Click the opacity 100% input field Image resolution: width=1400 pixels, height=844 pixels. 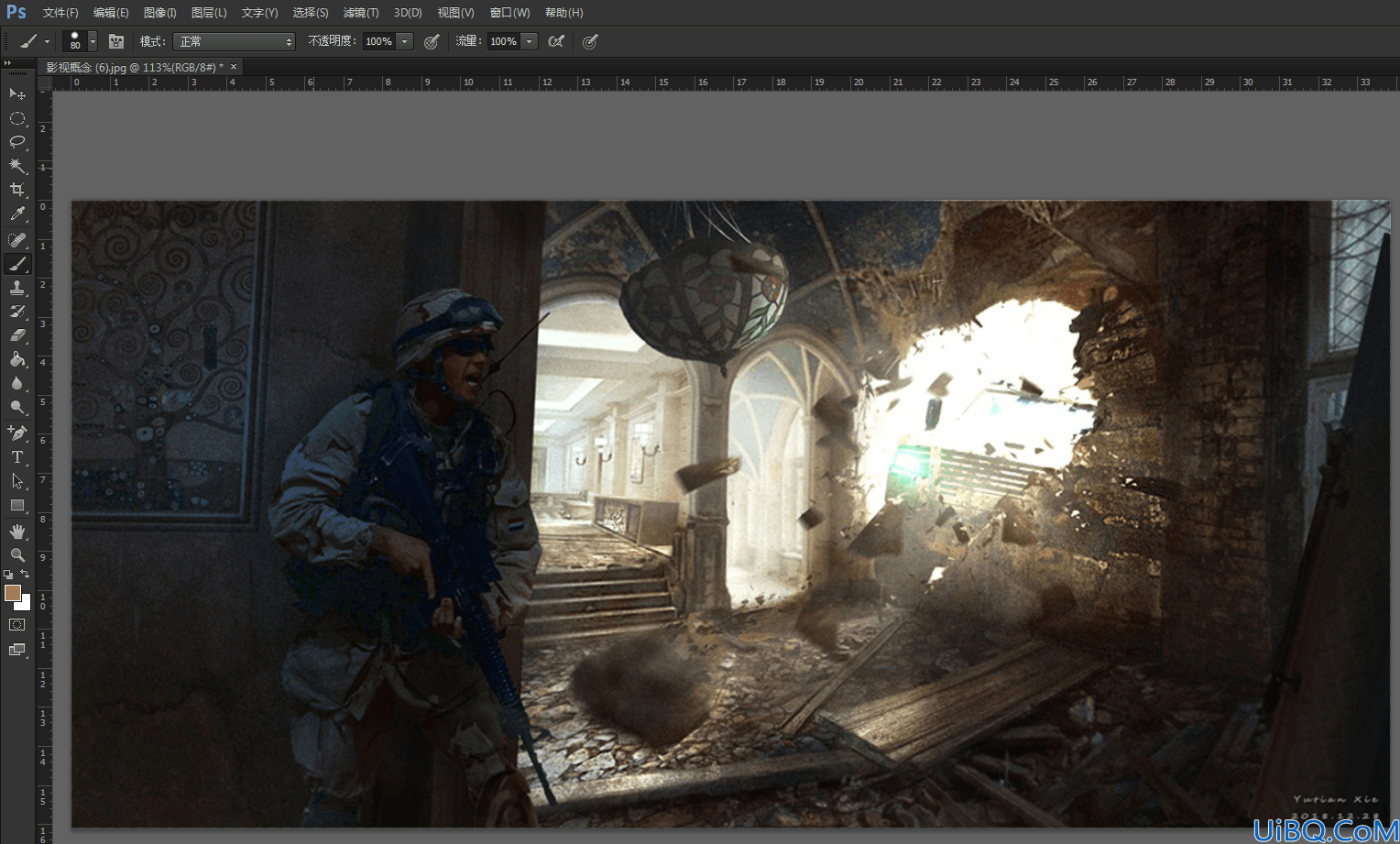(x=379, y=41)
